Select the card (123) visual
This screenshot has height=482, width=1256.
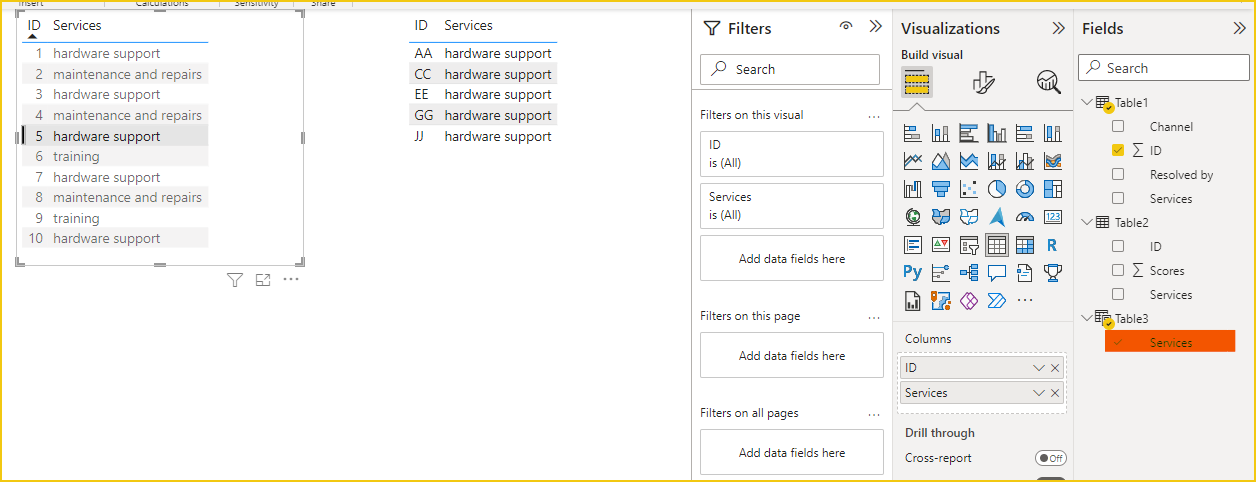coord(1052,217)
